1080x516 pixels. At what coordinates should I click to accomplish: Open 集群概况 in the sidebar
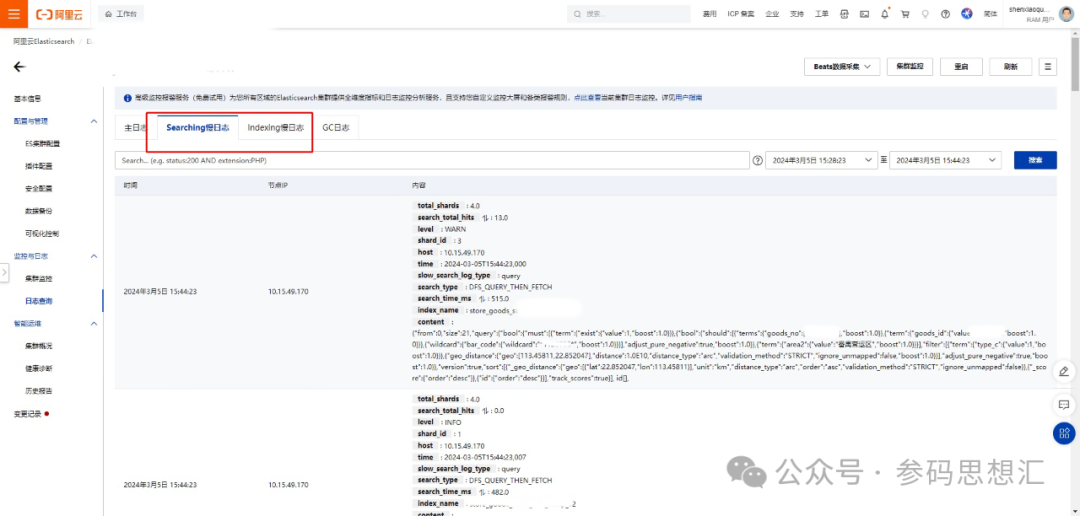39,346
